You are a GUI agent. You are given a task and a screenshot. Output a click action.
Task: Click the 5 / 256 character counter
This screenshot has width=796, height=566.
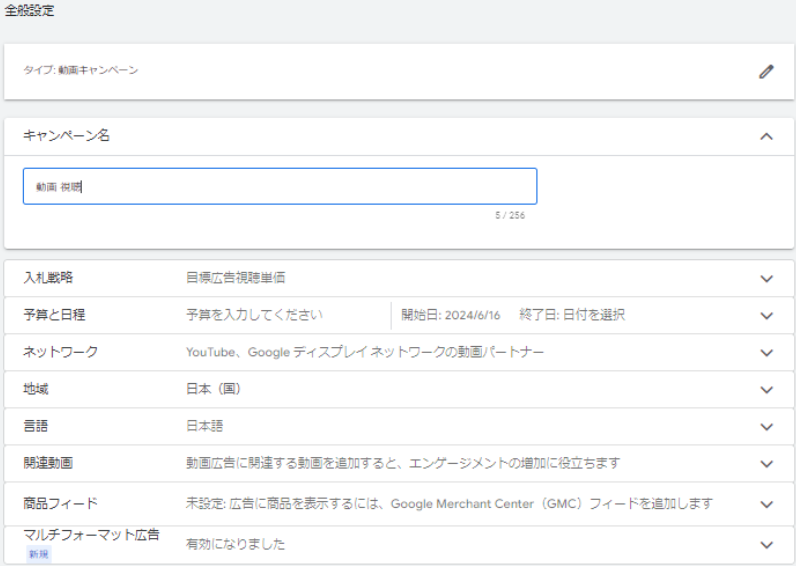tap(510, 215)
